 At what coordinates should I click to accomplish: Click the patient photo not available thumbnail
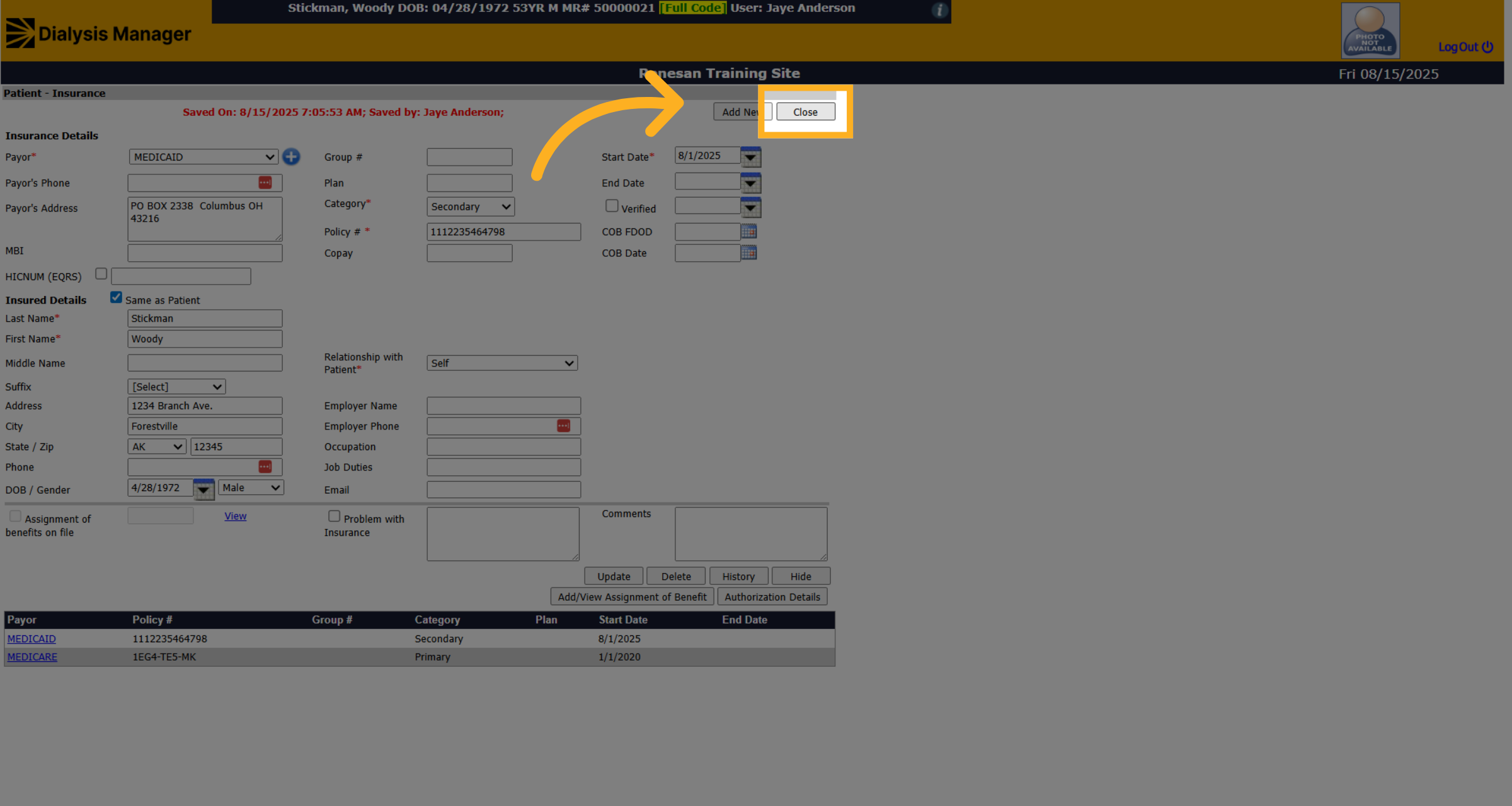[1370, 31]
